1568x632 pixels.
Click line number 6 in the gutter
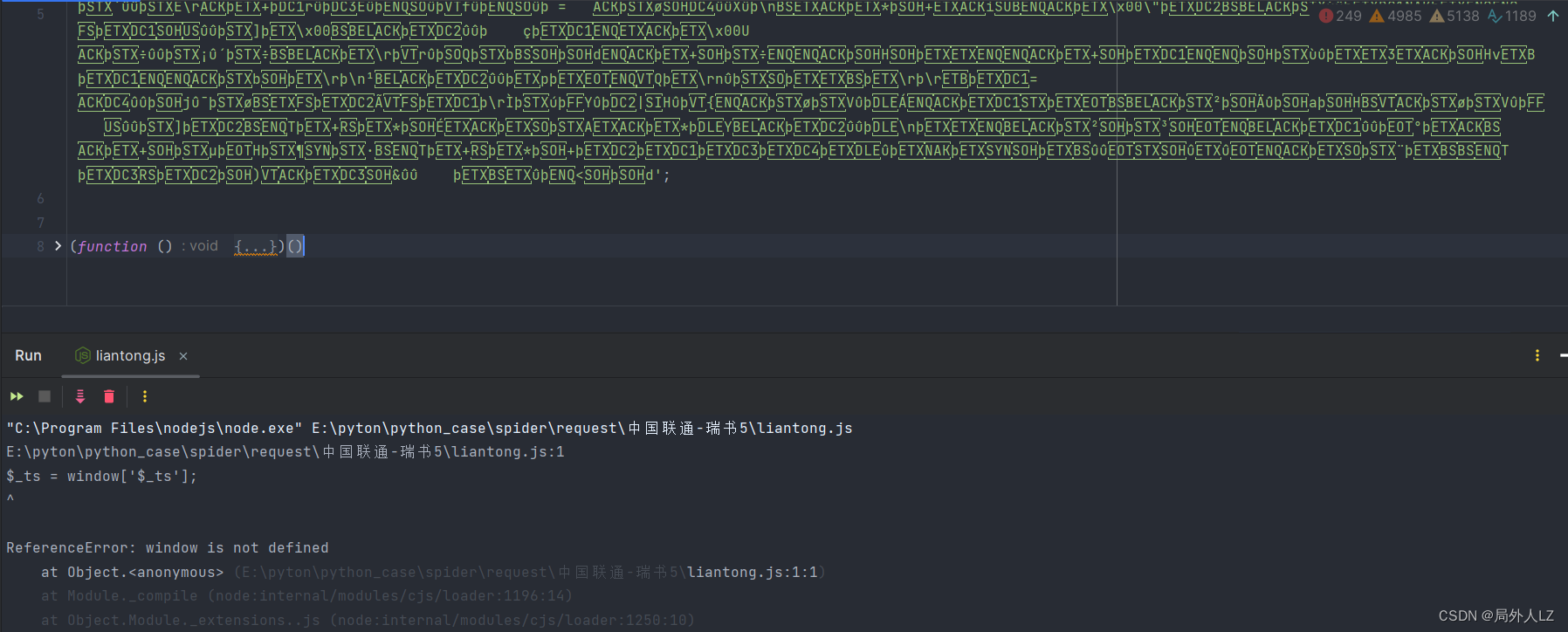[x=40, y=199]
